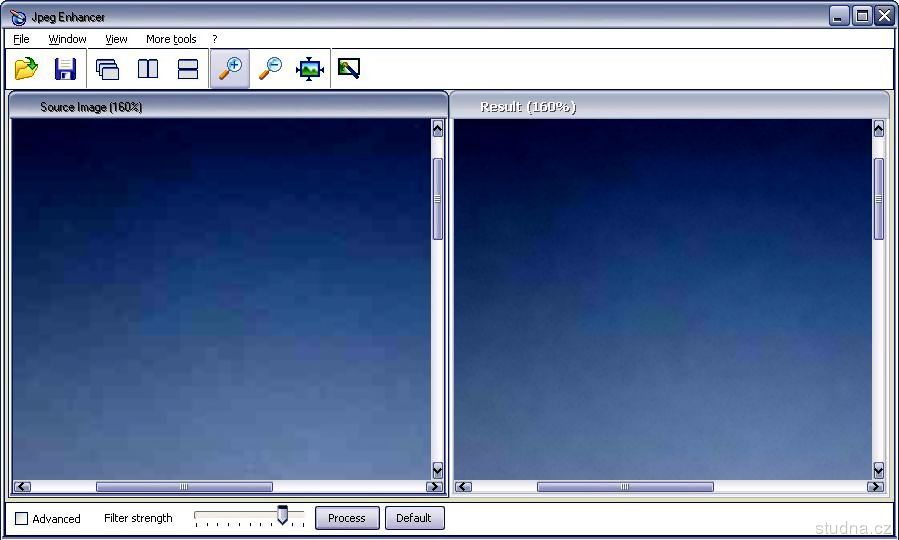Click the Open file folder icon
The width and height of the screenshot is (899, 540).
click(26, 69)
